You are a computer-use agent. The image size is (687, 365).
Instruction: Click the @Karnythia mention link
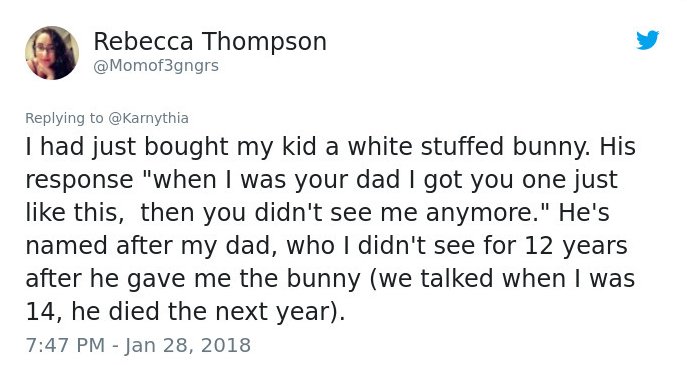click(148, 118)
